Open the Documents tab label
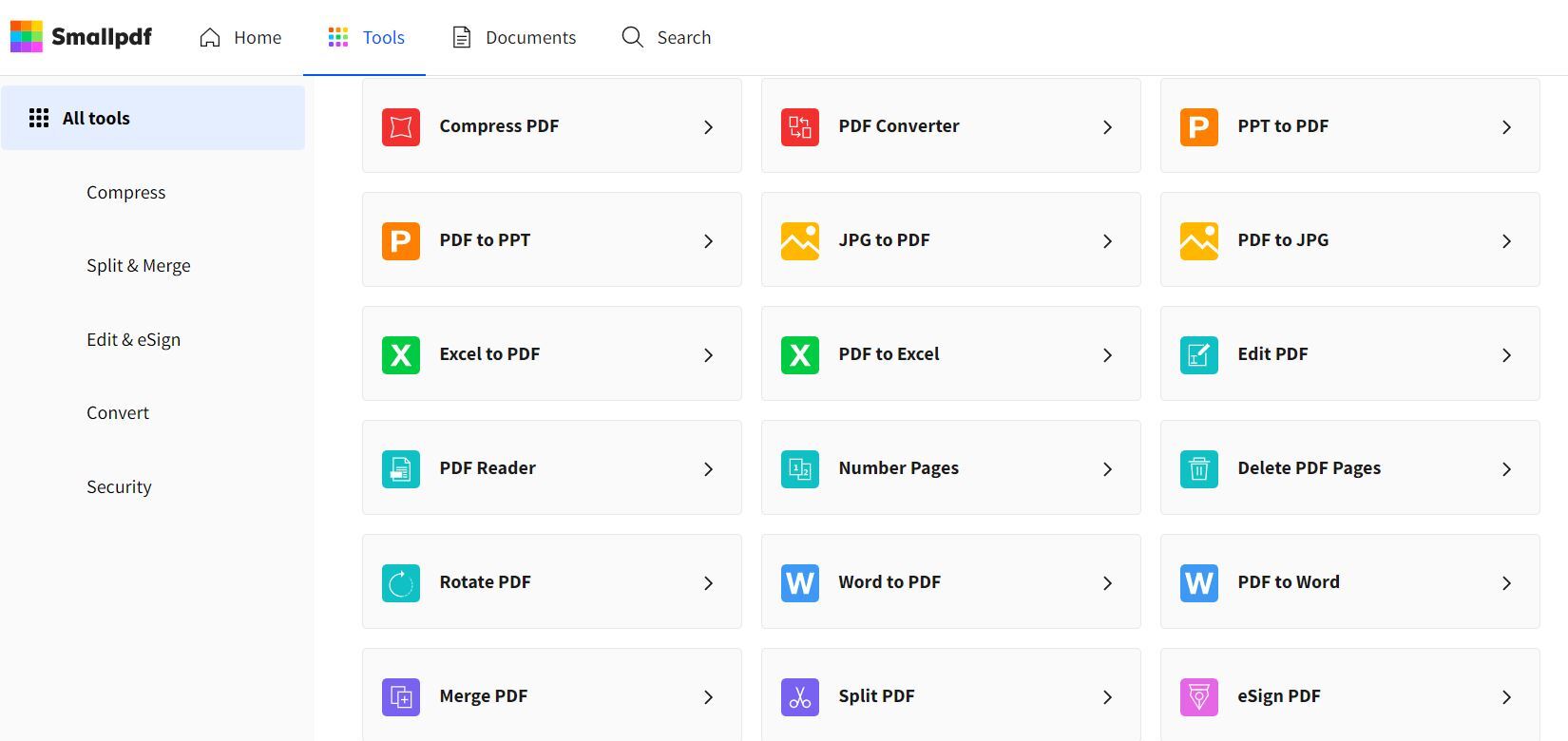 tap(530, 37)
